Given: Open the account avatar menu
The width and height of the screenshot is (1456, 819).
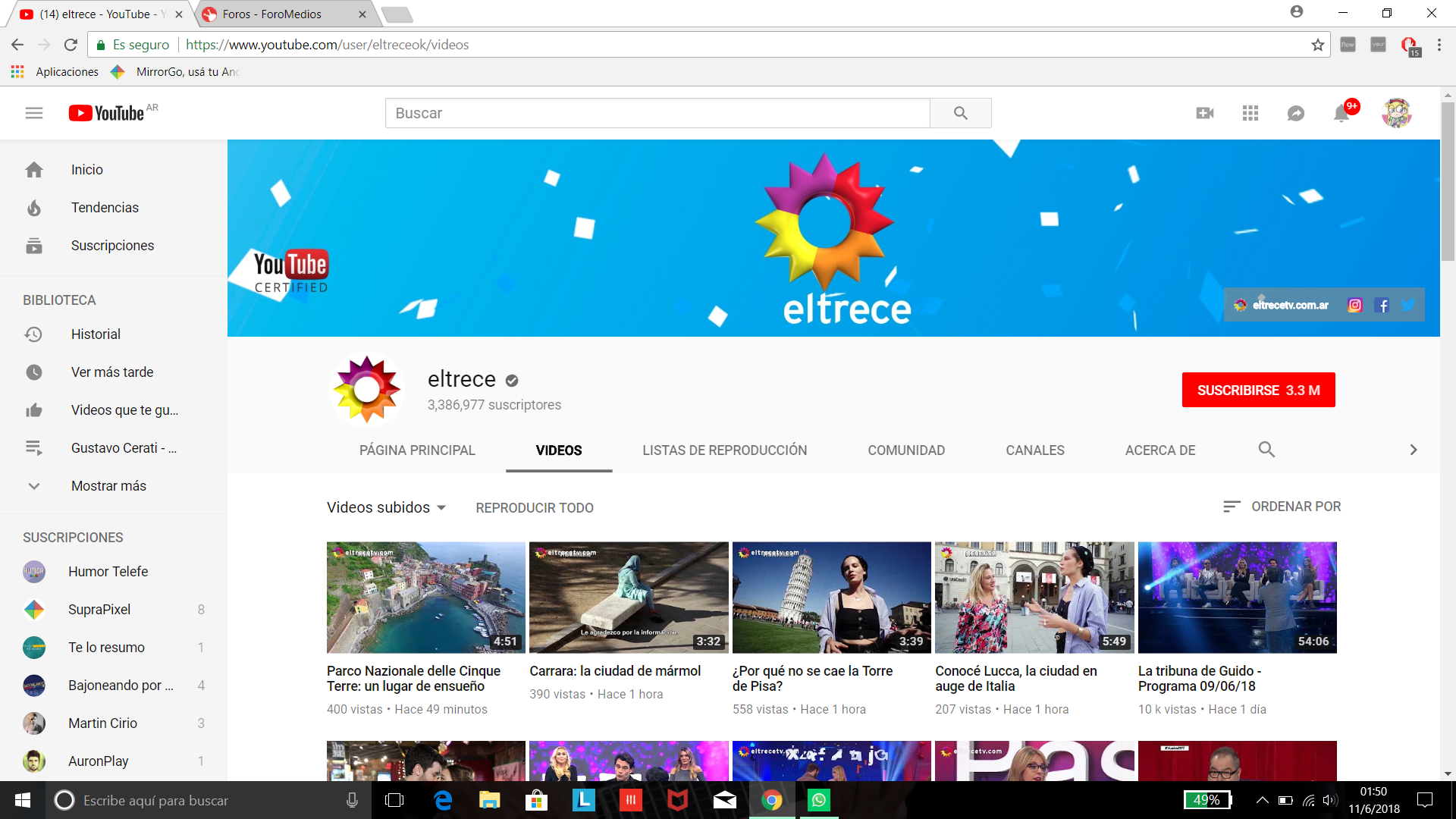Looking at the screenshot, I should coord(1397,113).
